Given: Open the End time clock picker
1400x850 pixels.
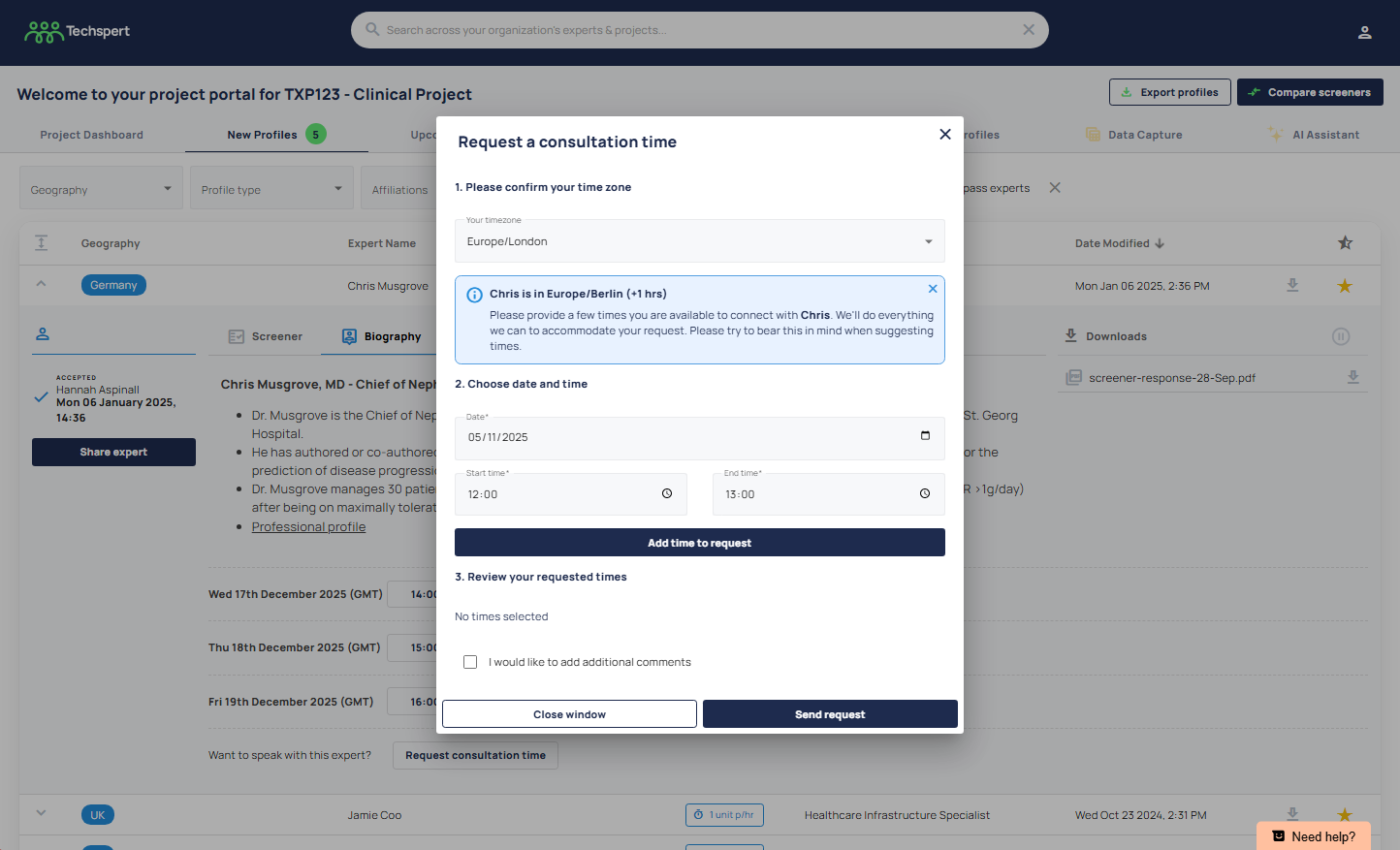Looking at the screenshot, I should point(925,494).
